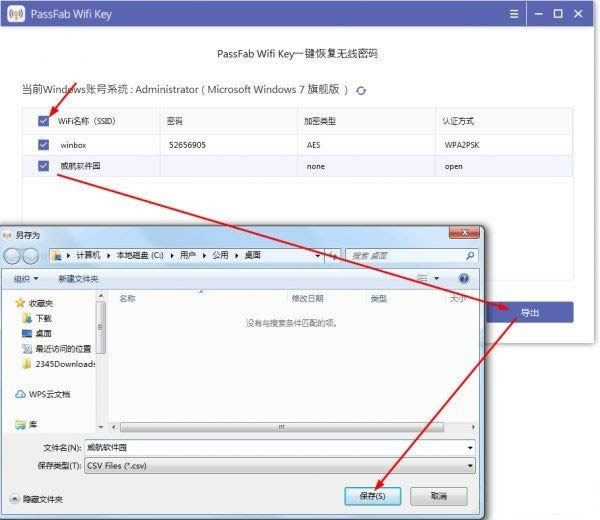Click the search magnifier icon
This screenshot has width=600, height=520.
470,255
